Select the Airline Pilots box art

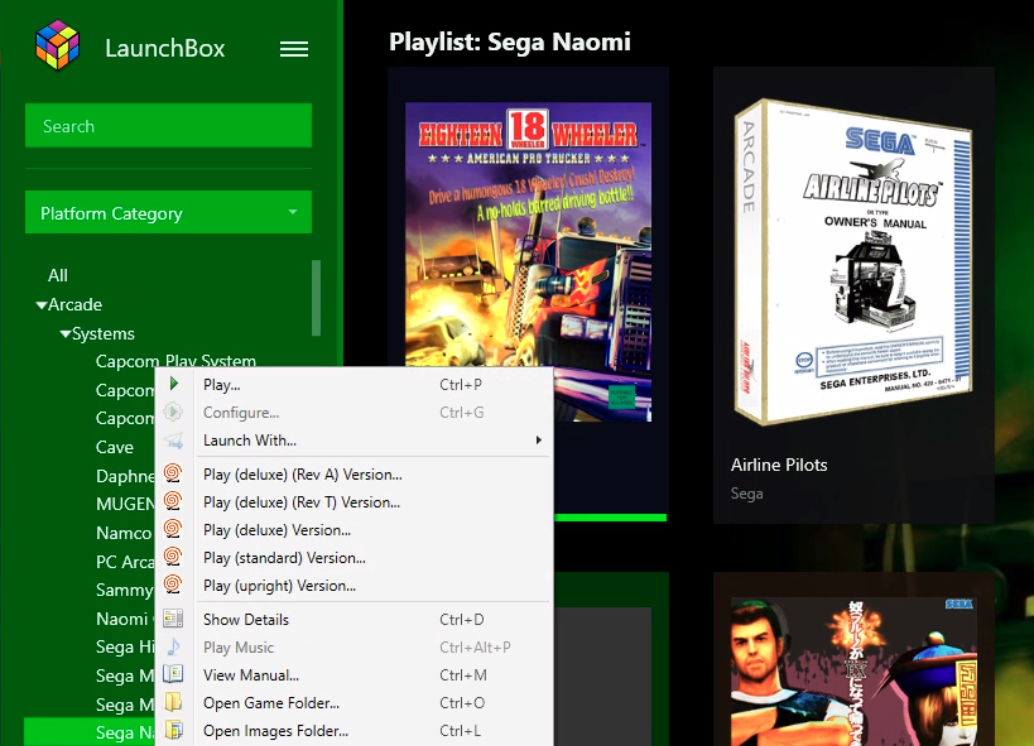pyautogui.click(x=853, y=261)
